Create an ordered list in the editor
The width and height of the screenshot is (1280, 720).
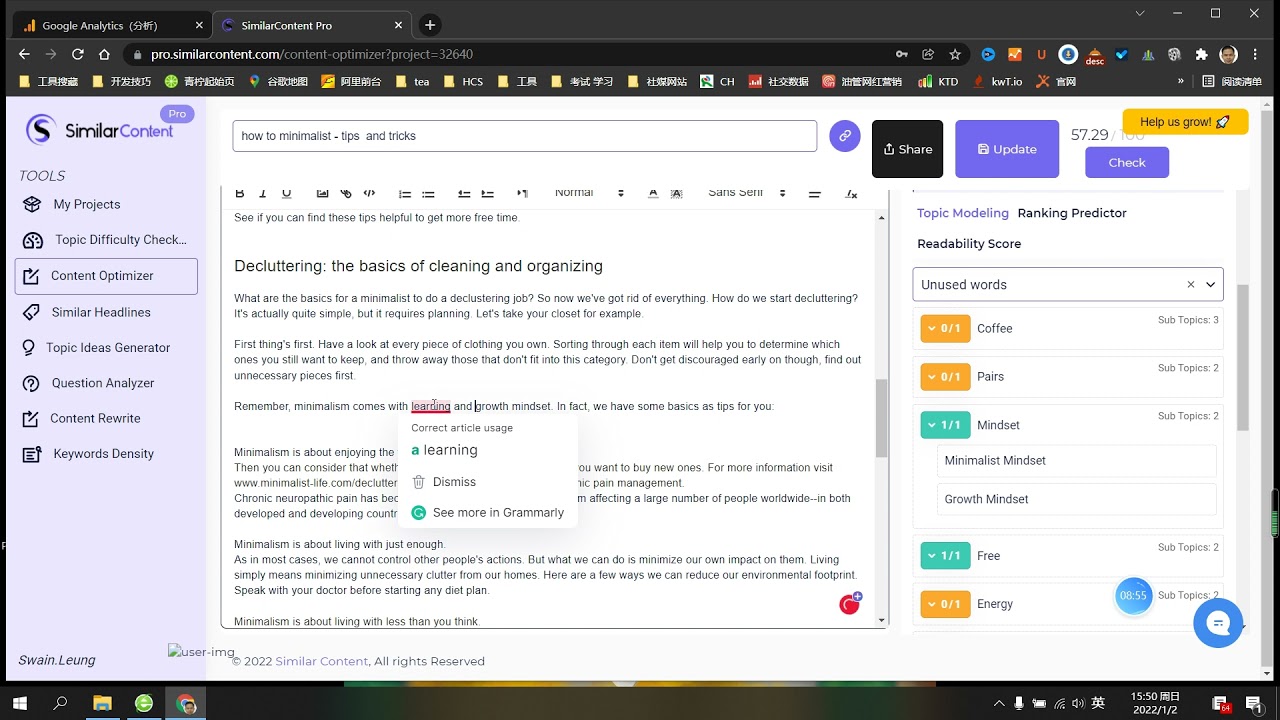[405, 193]
